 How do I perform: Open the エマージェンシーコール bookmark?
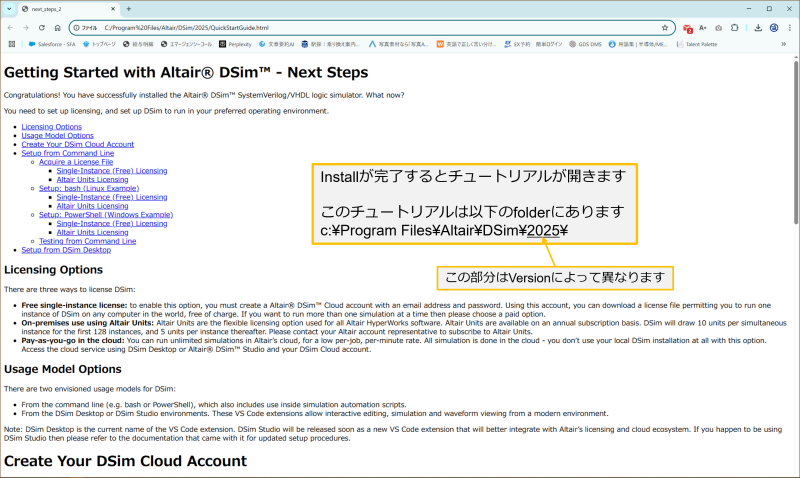[186, 44]
